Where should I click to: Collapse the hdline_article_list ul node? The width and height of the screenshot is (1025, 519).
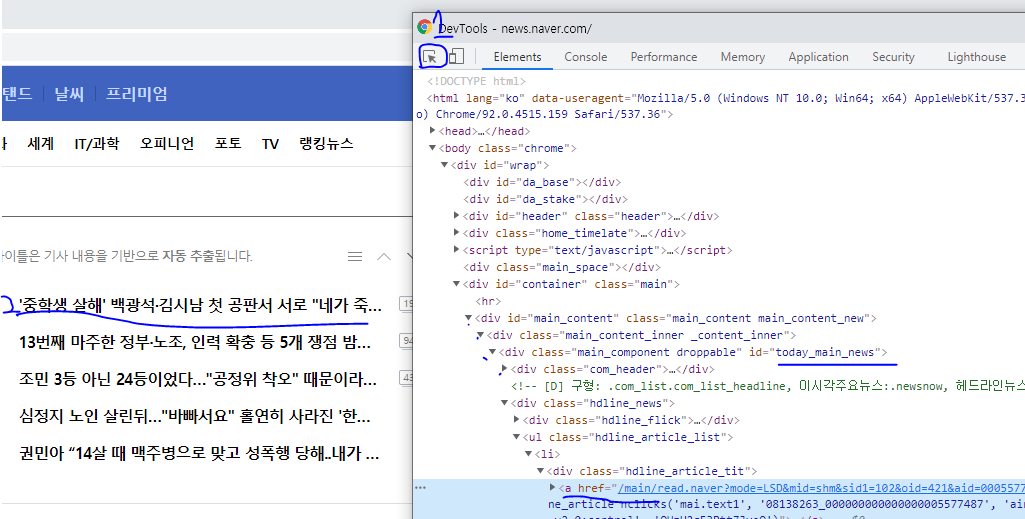[516, 437]
